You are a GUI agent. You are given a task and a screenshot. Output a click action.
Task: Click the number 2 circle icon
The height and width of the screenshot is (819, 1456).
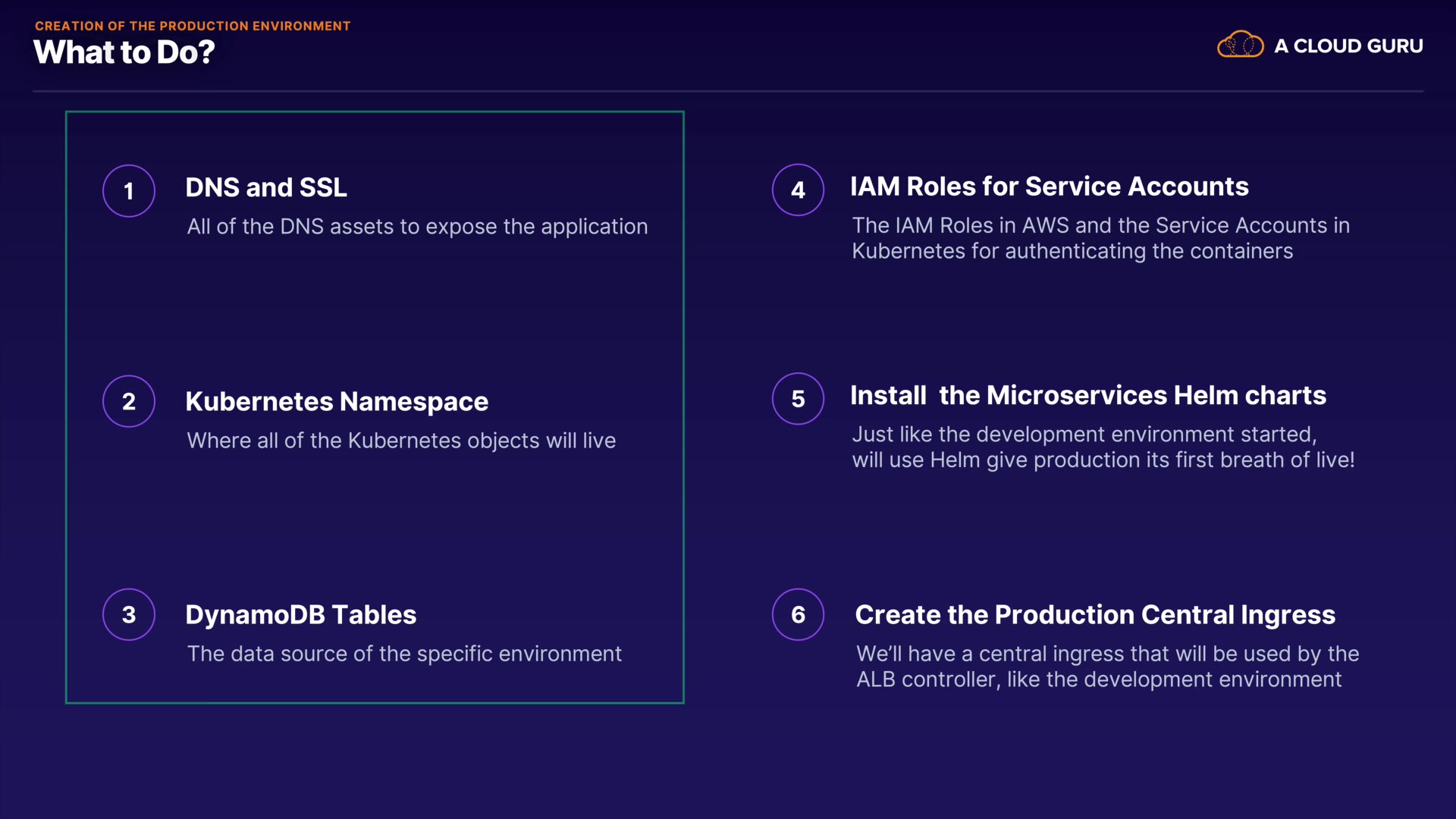129,401
